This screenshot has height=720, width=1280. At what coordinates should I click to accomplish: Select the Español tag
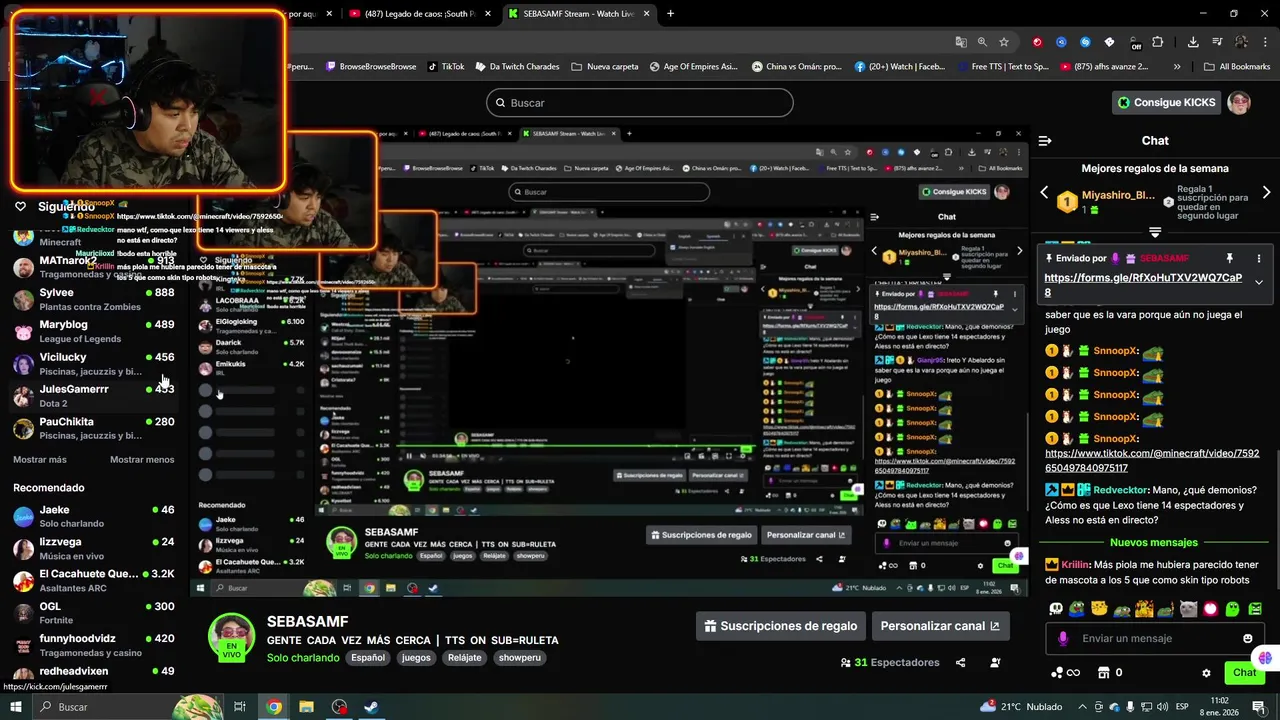[367, 658]
